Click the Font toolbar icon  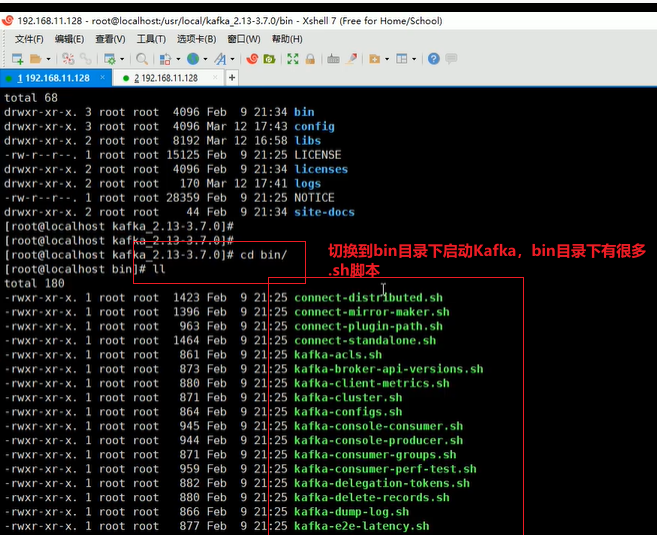pos(220,59)
